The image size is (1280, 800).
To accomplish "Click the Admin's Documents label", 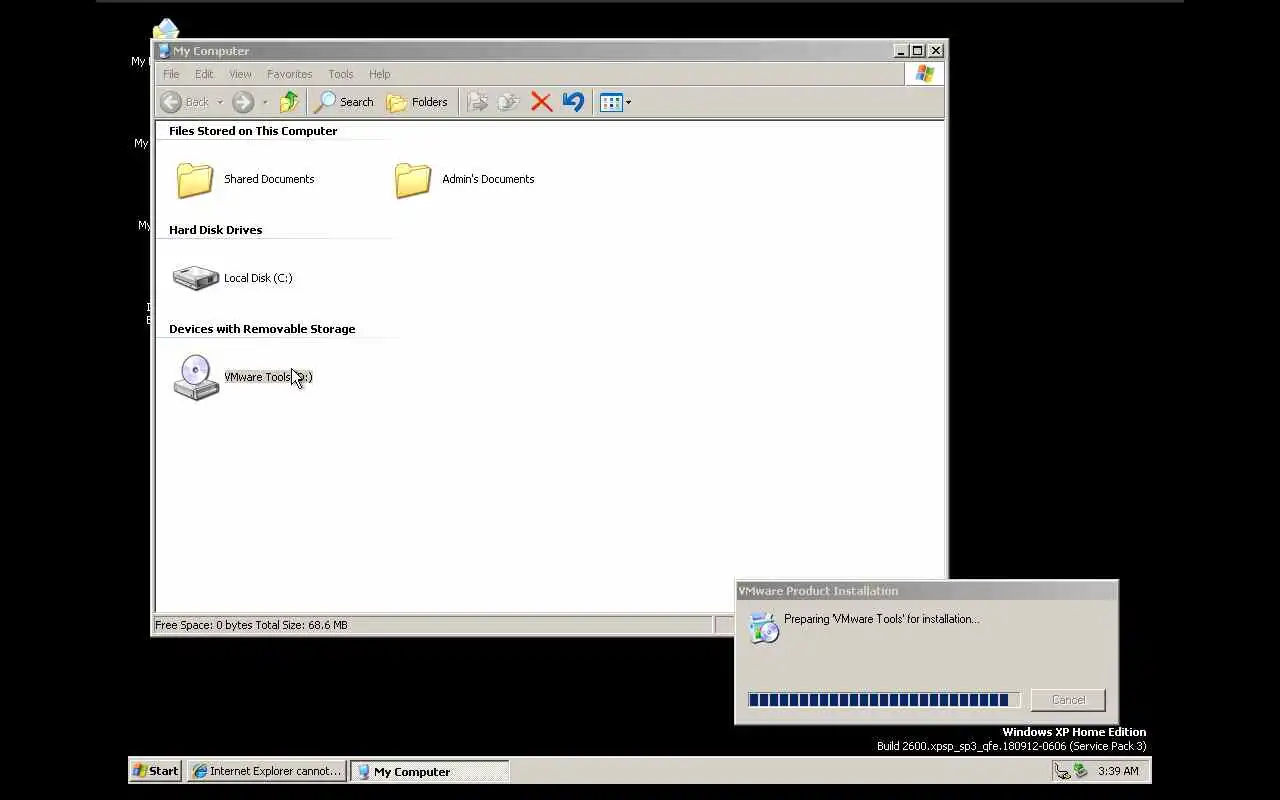I will tap(488, 179).
